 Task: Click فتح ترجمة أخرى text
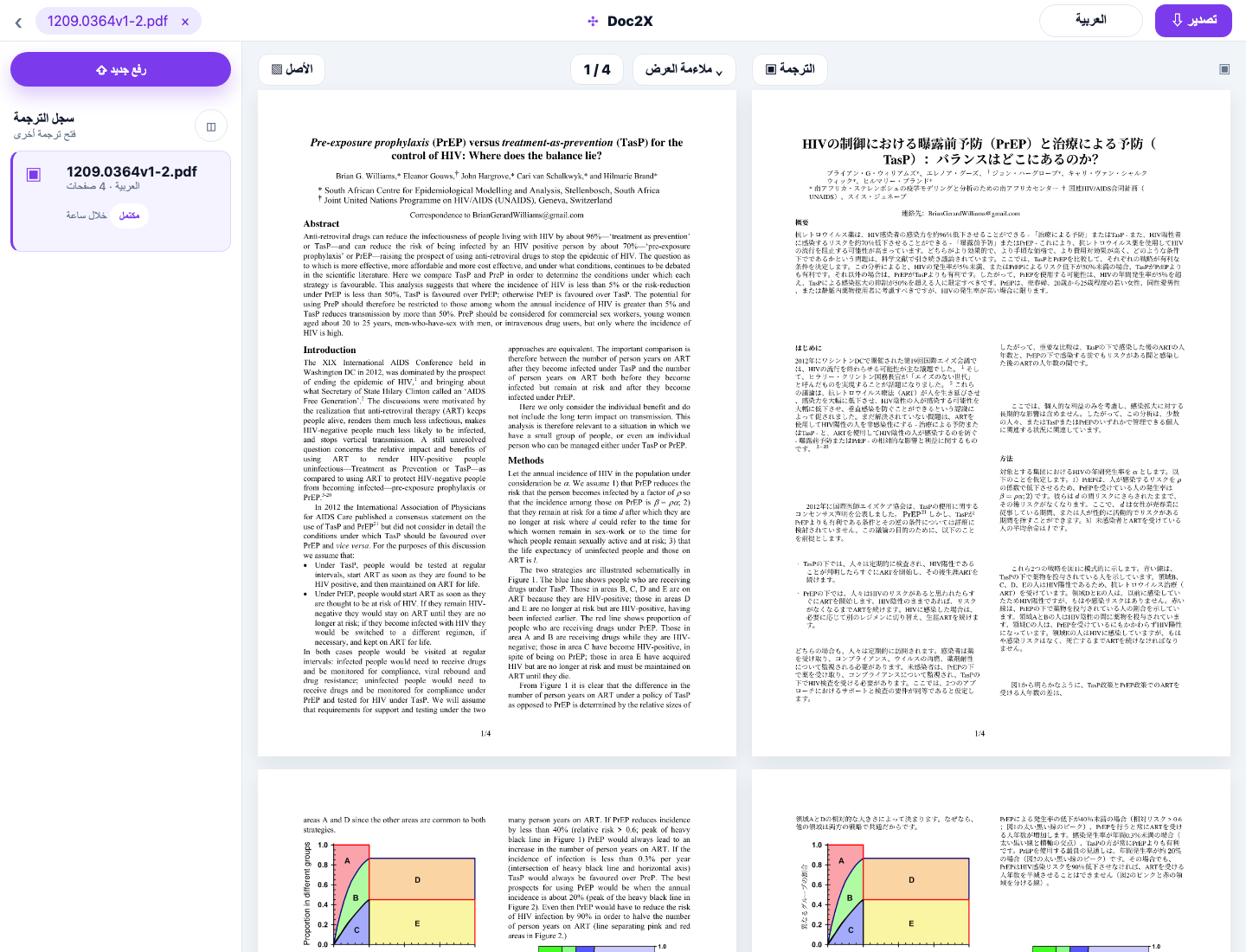45,134
